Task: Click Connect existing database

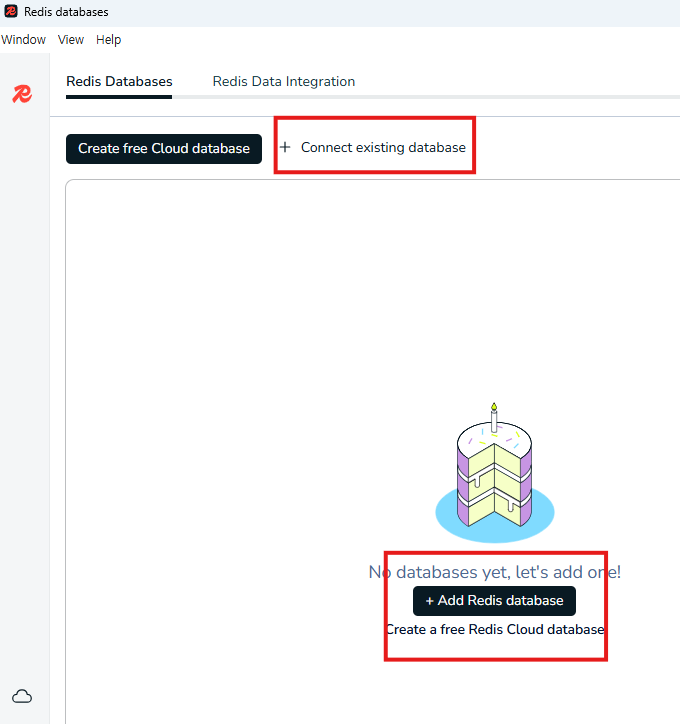Action: (373, 147)
